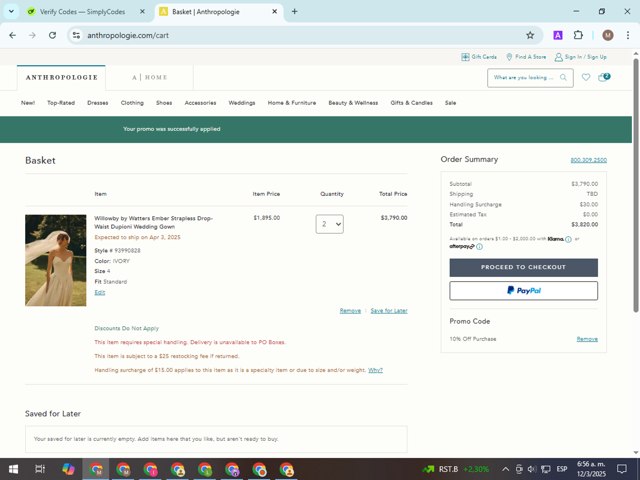Screen dimensions: 640x480
Task: Open the network tray icon
Action: (545, 469)
